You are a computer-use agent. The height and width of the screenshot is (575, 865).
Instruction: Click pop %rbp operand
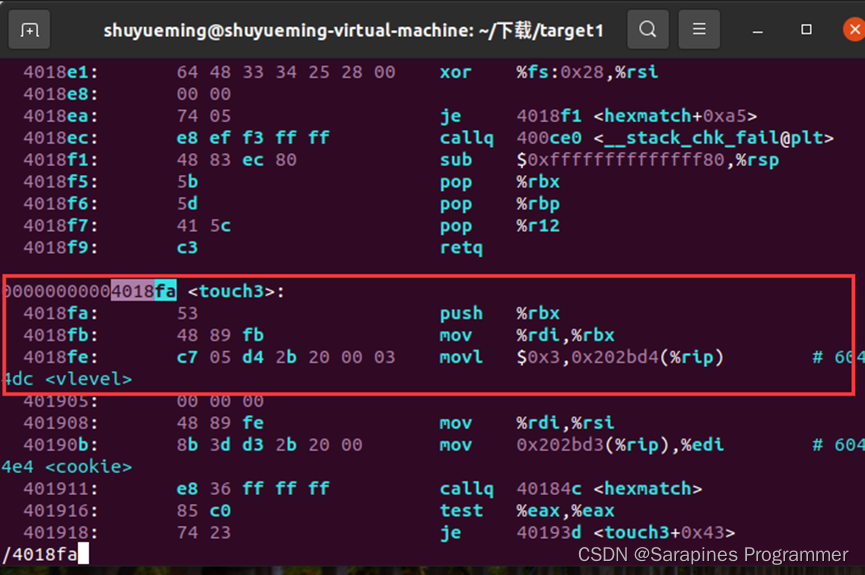(538, 204)
